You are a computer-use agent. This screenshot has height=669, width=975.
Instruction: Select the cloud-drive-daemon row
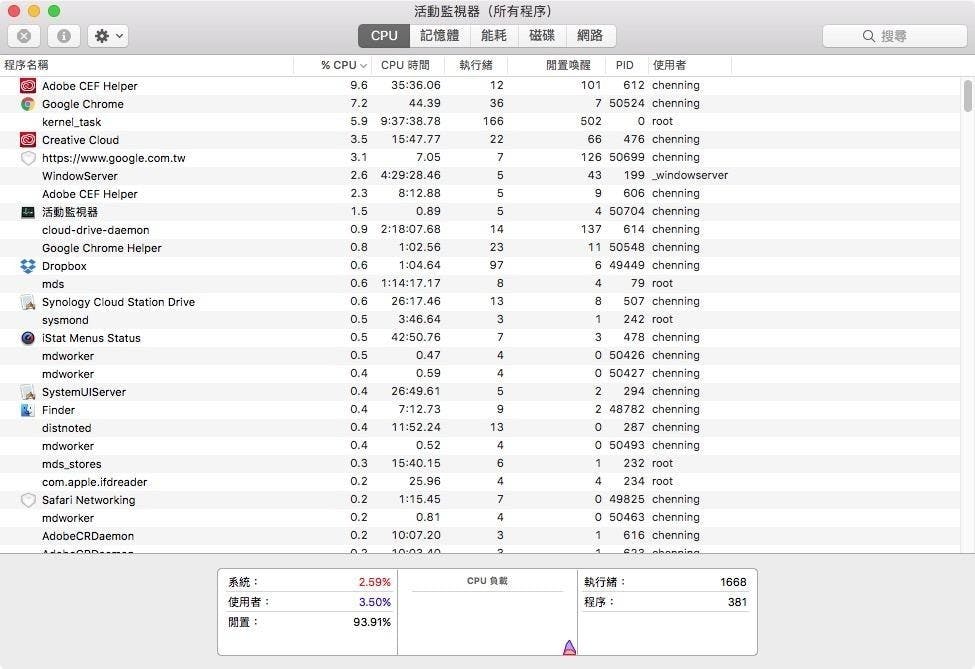[x=480, y=230]
